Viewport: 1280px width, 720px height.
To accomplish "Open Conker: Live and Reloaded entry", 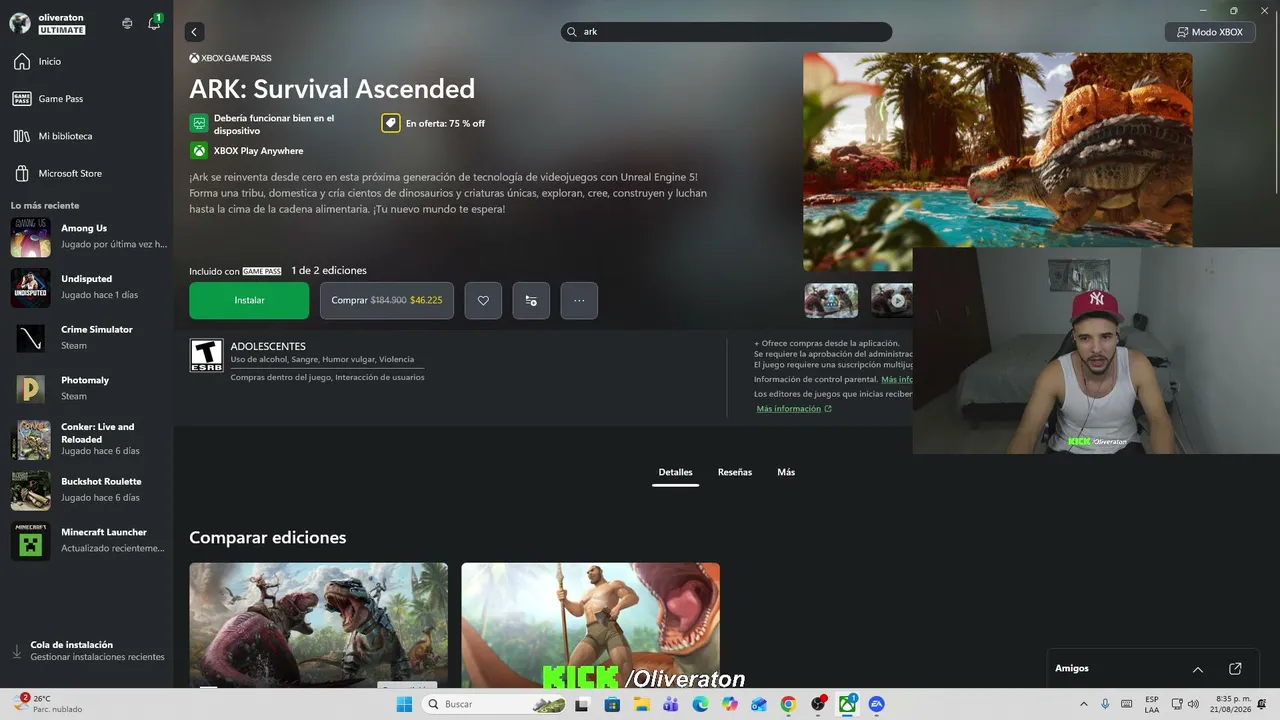I will pyautogui.click(x=87, y=439).
